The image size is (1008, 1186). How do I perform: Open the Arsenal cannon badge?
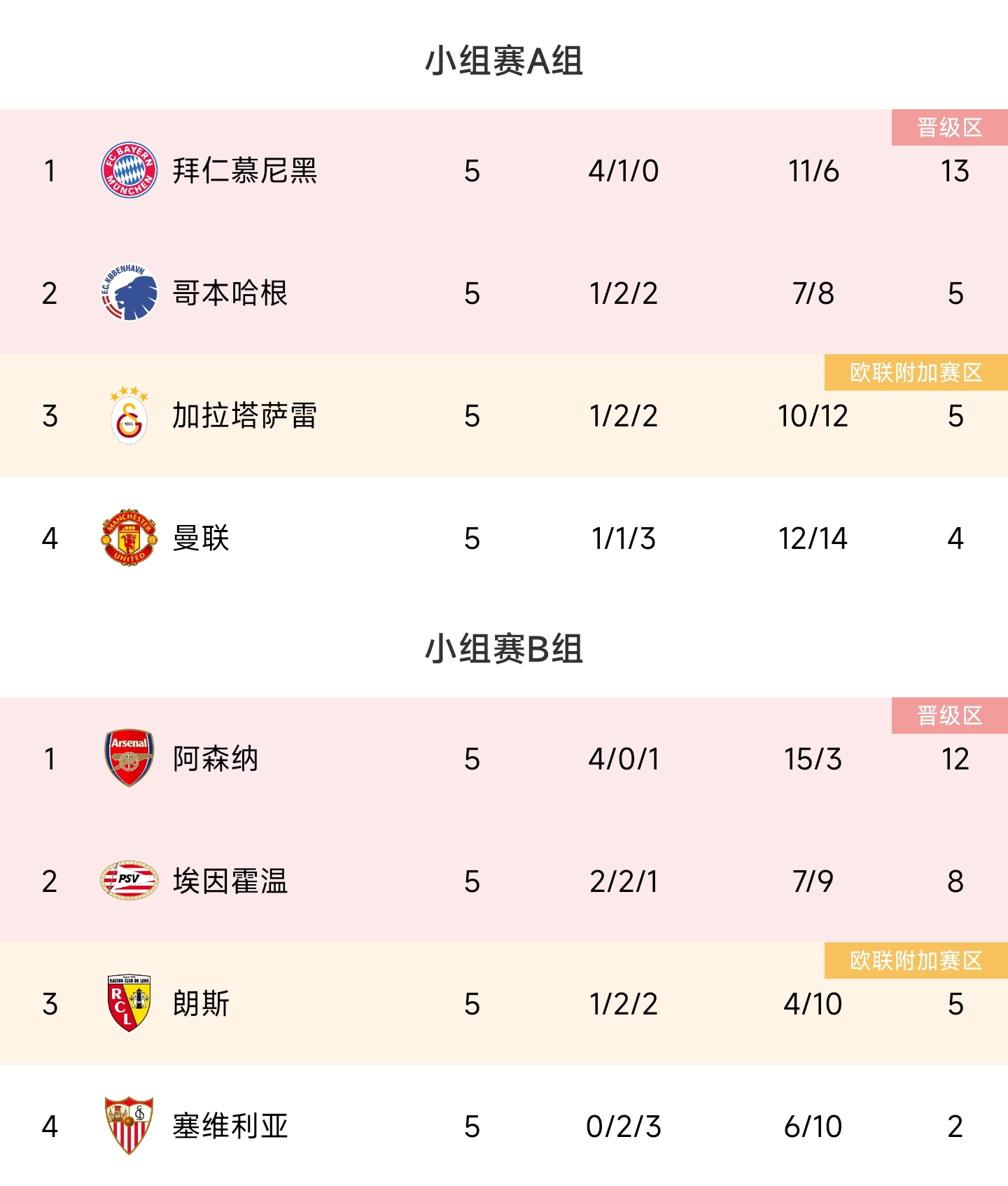pyautogui.click(x=129, y=758)
